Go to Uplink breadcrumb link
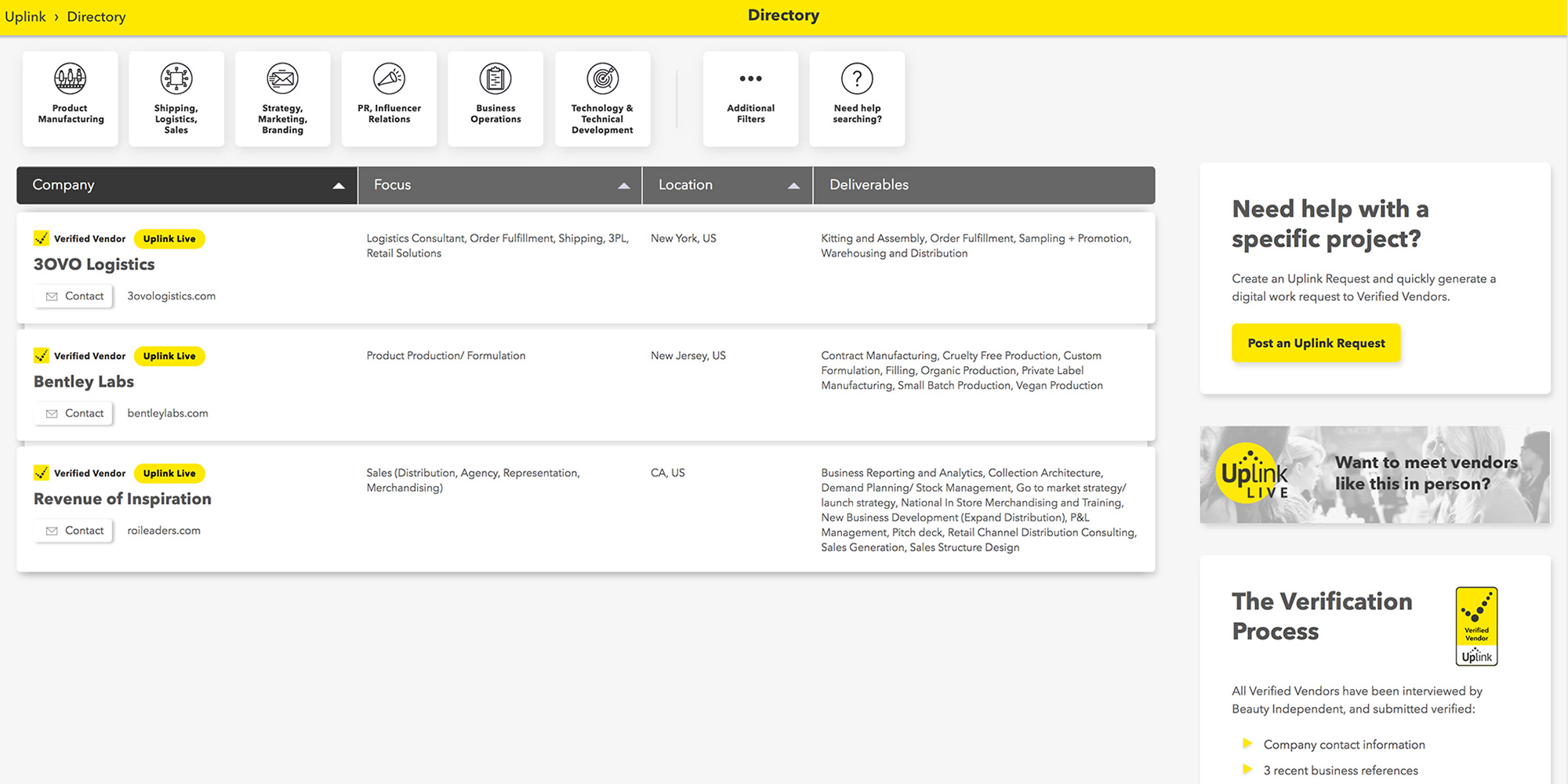The height and width of the screenshot is (784, 1568). click(x=25, y=16)
